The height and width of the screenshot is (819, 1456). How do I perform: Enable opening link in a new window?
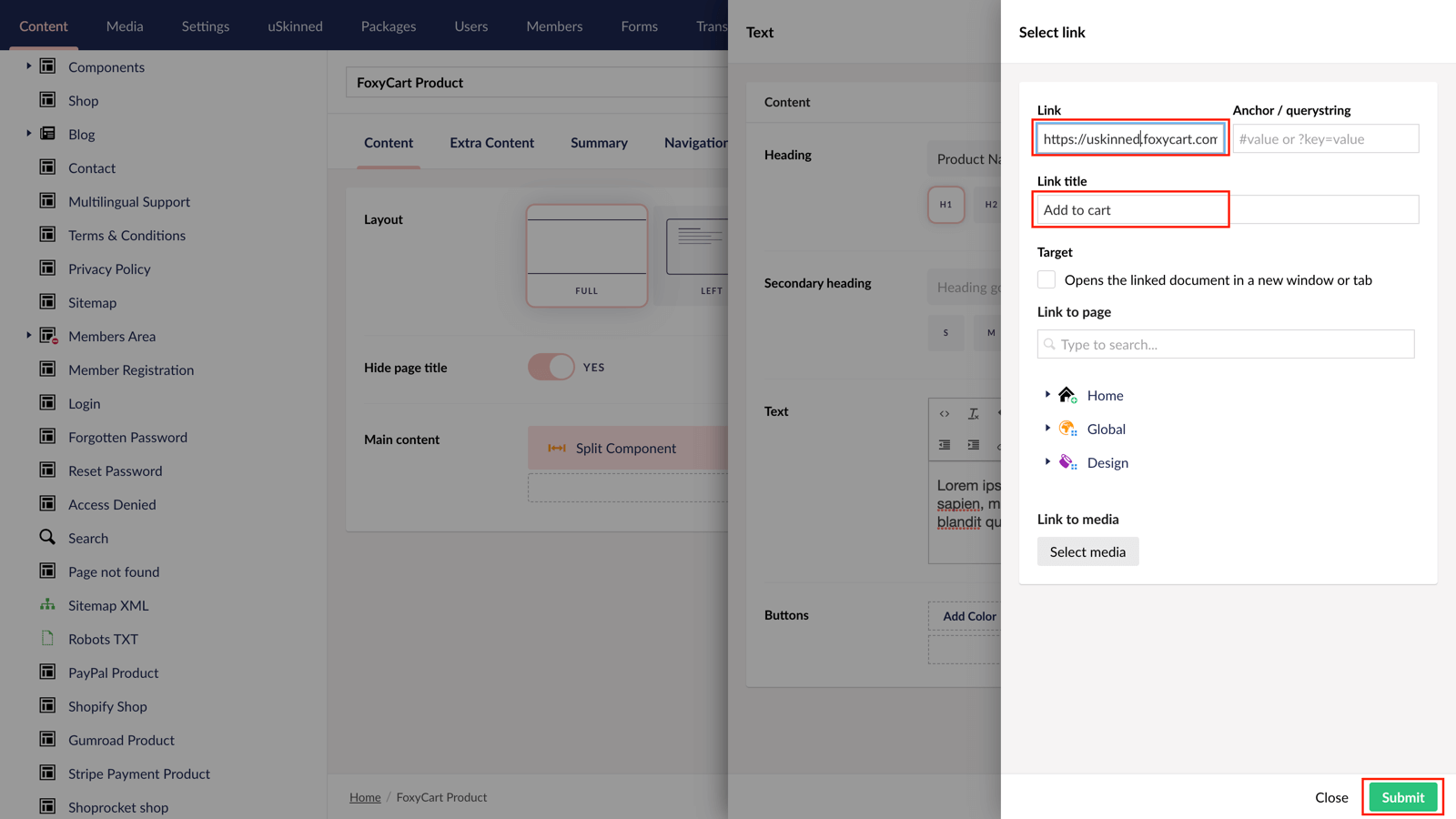(x=1046, y=279)
